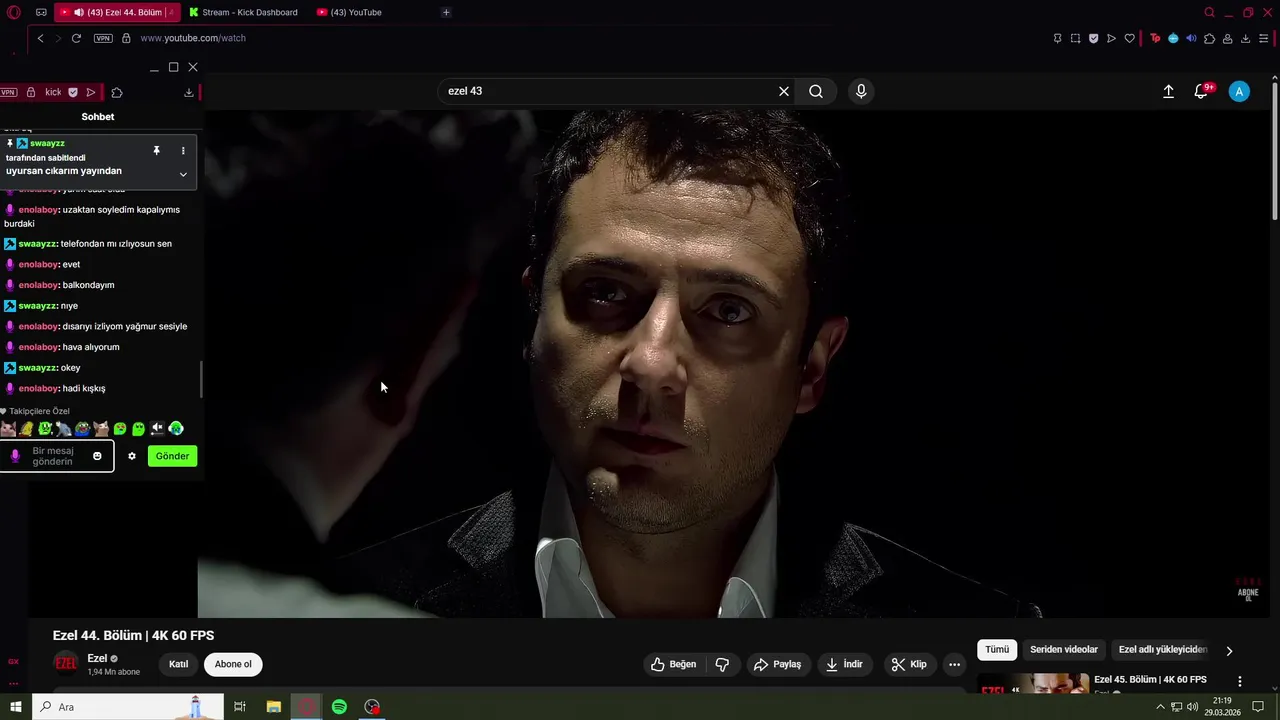Open YouTube upload/create icon
This screenshot has height=720, width=1280.
[x=1168, y=91]
